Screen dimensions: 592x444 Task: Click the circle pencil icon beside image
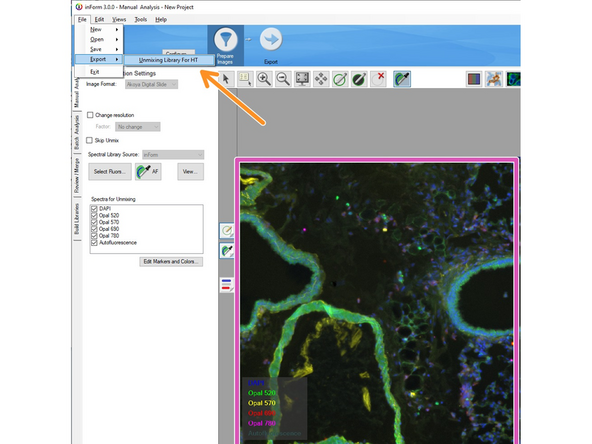(x=227, y=231)
